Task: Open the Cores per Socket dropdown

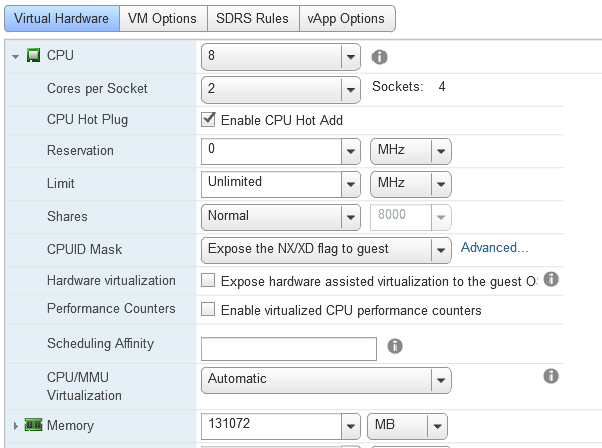Action: (350, 89)
